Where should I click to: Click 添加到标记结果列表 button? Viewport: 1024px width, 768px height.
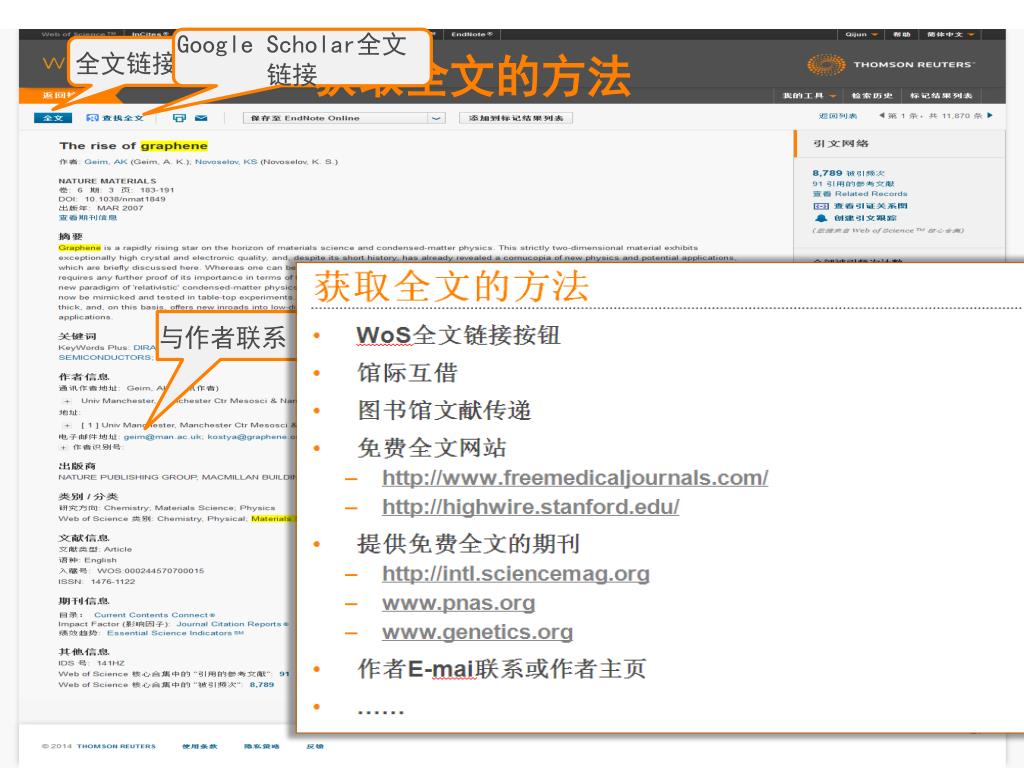coord(516,118)
